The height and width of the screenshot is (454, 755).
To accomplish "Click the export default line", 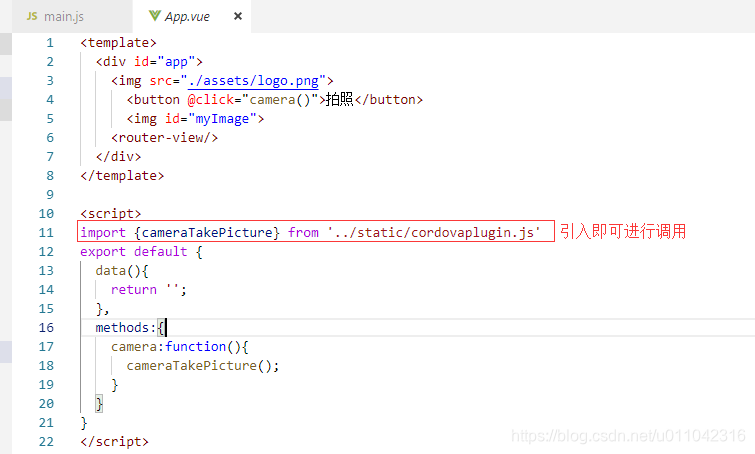I will 142,251.
